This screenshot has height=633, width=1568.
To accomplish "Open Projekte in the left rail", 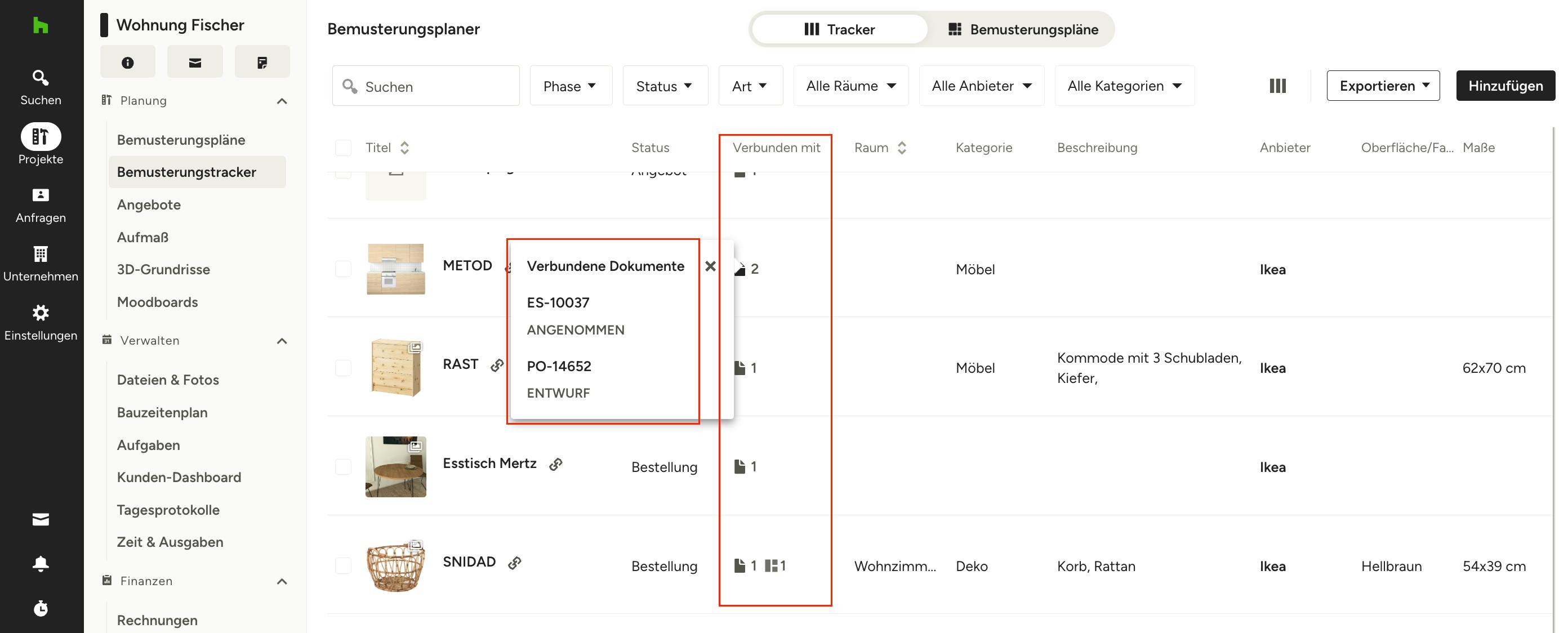I will coord(41,144).
